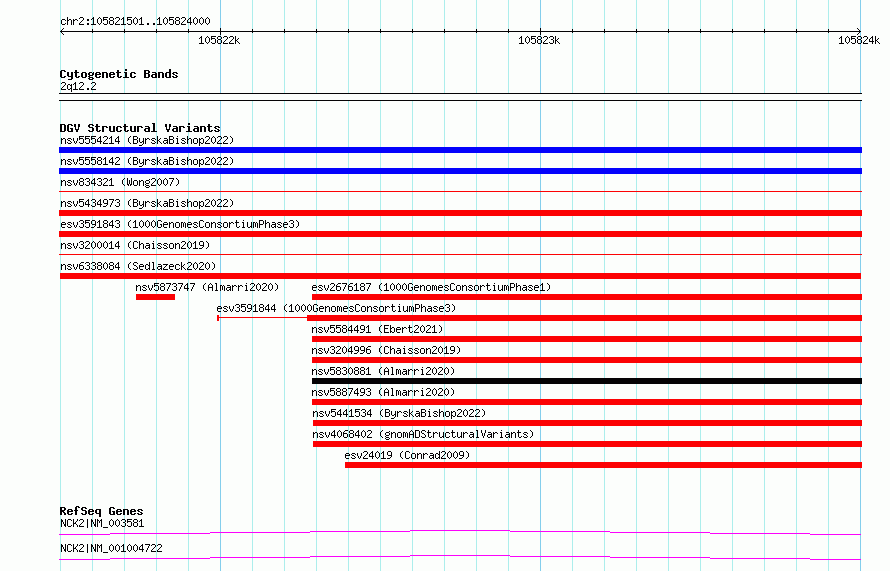Select the short red bar under nsv5873747

pyautogui.click(x=156, y=297)
